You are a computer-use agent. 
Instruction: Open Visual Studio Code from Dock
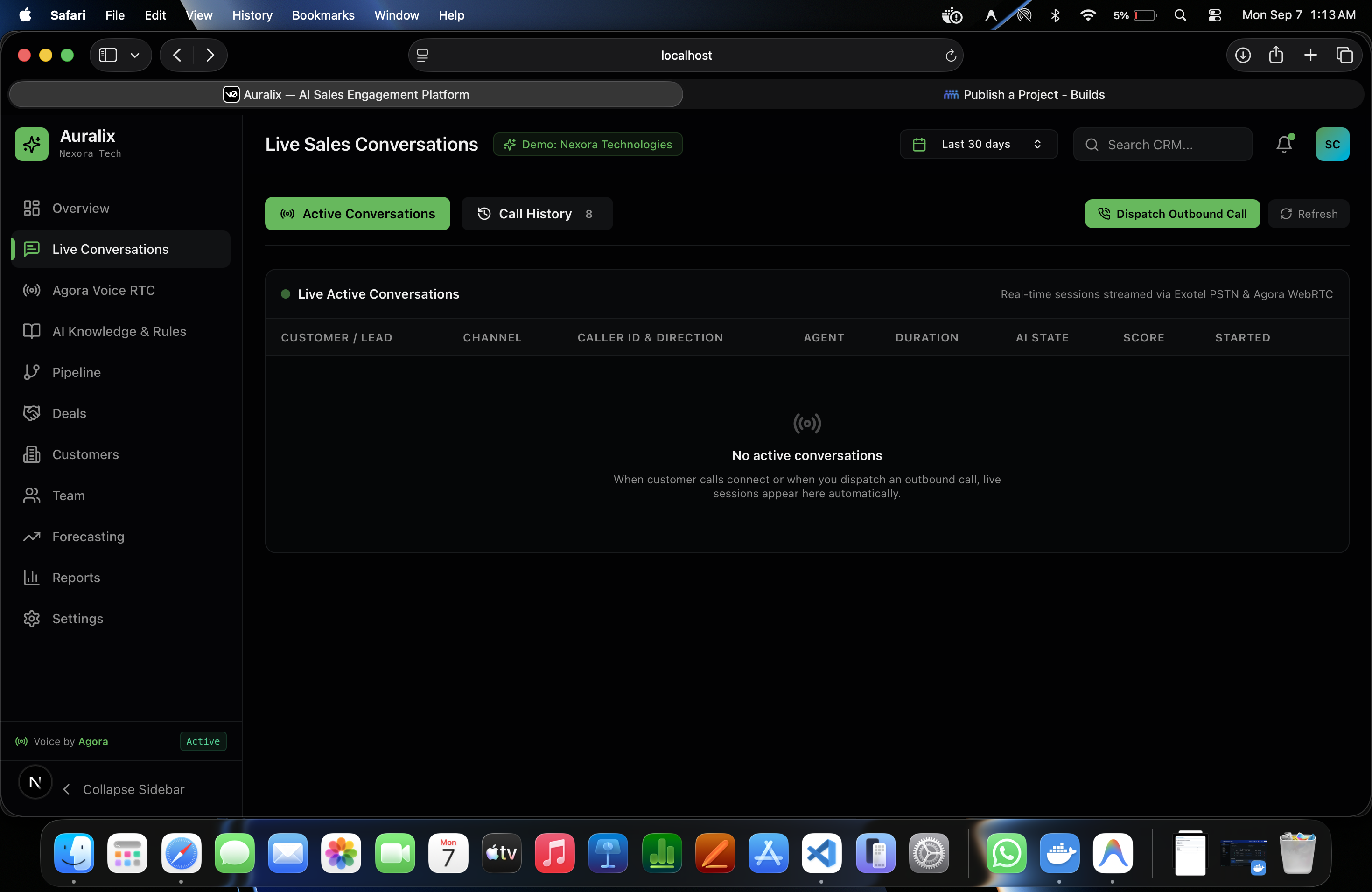point(821,853)
